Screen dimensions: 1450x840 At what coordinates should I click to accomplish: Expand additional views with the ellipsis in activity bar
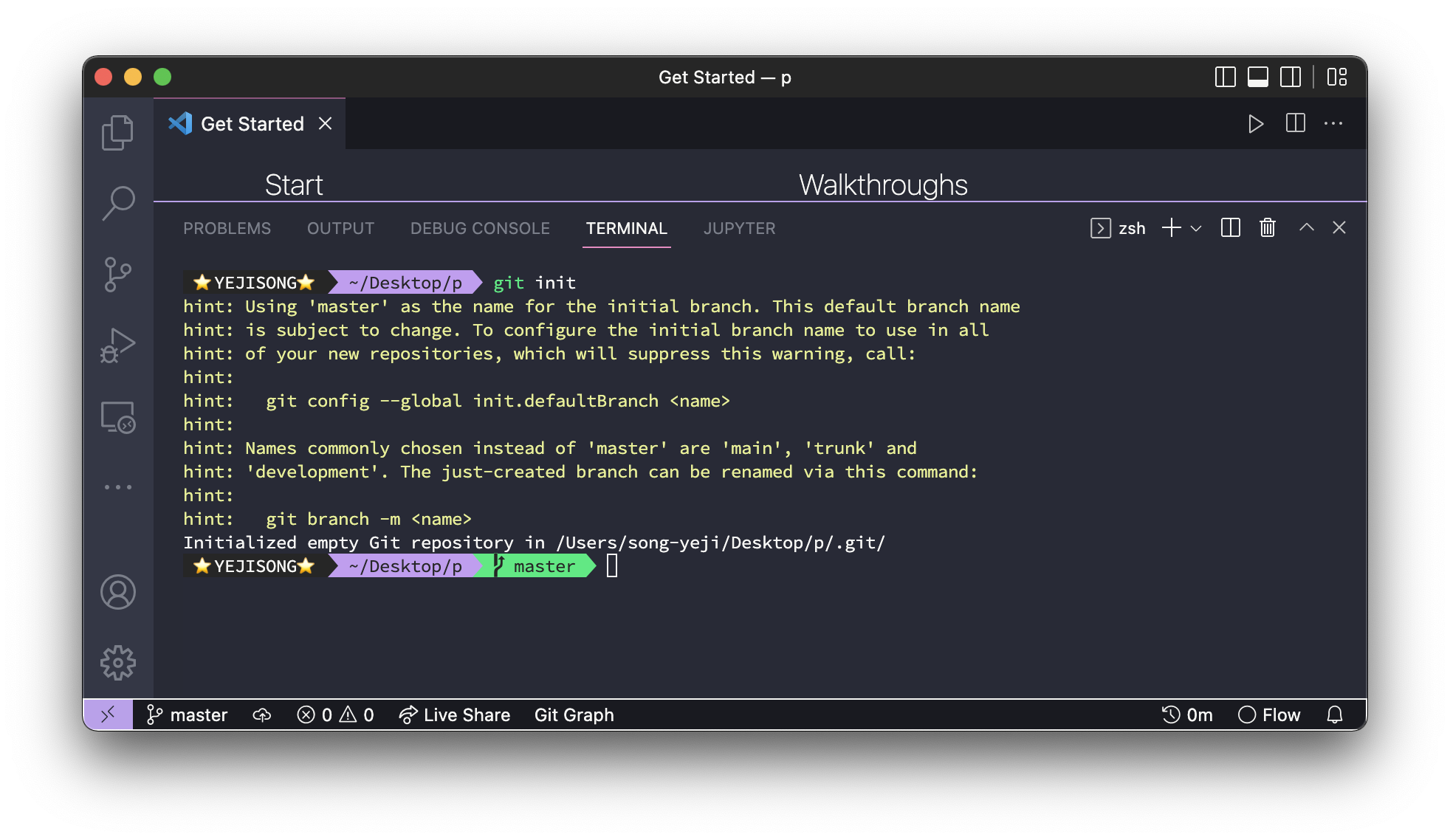[x=117, y=487]
